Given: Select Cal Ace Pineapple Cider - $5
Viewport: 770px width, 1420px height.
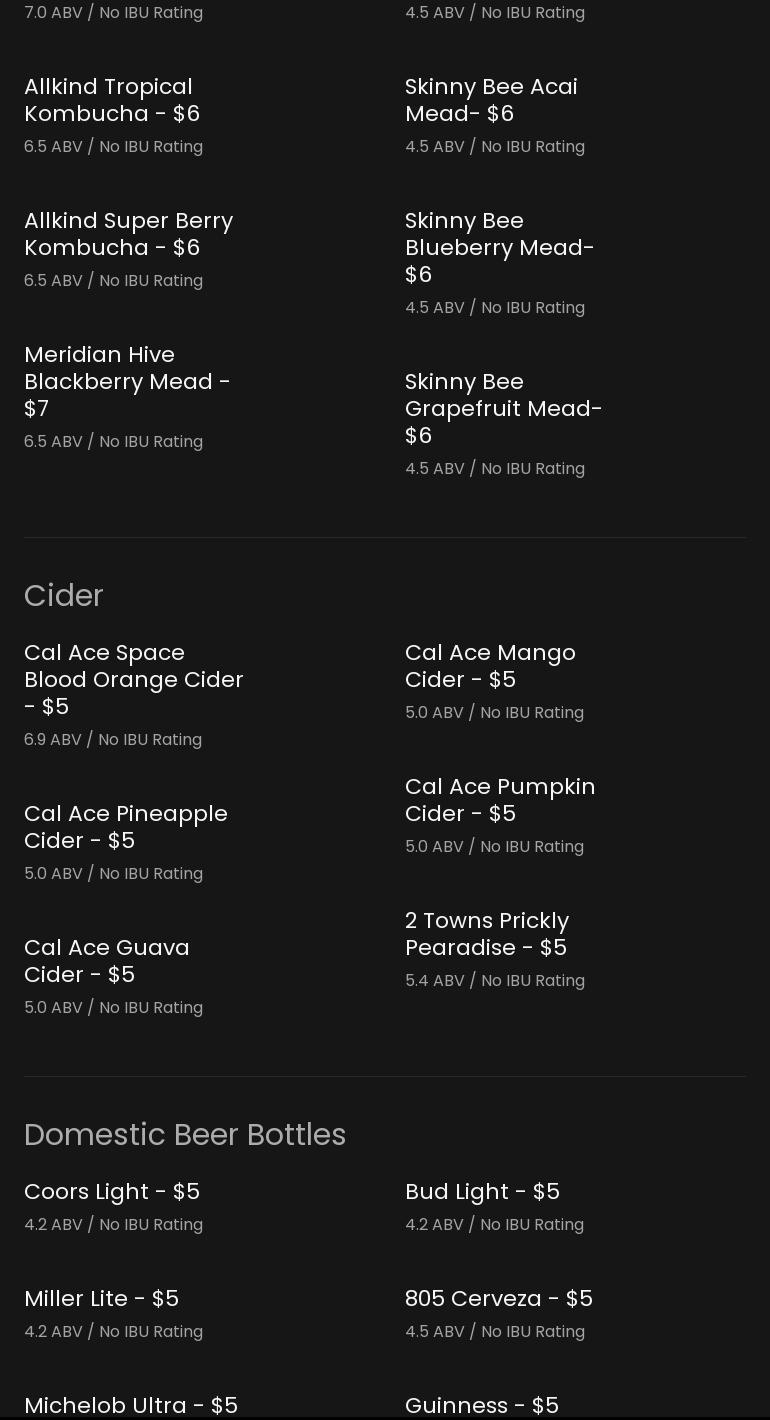Looking at the screenshot, I should pos(126,827).
